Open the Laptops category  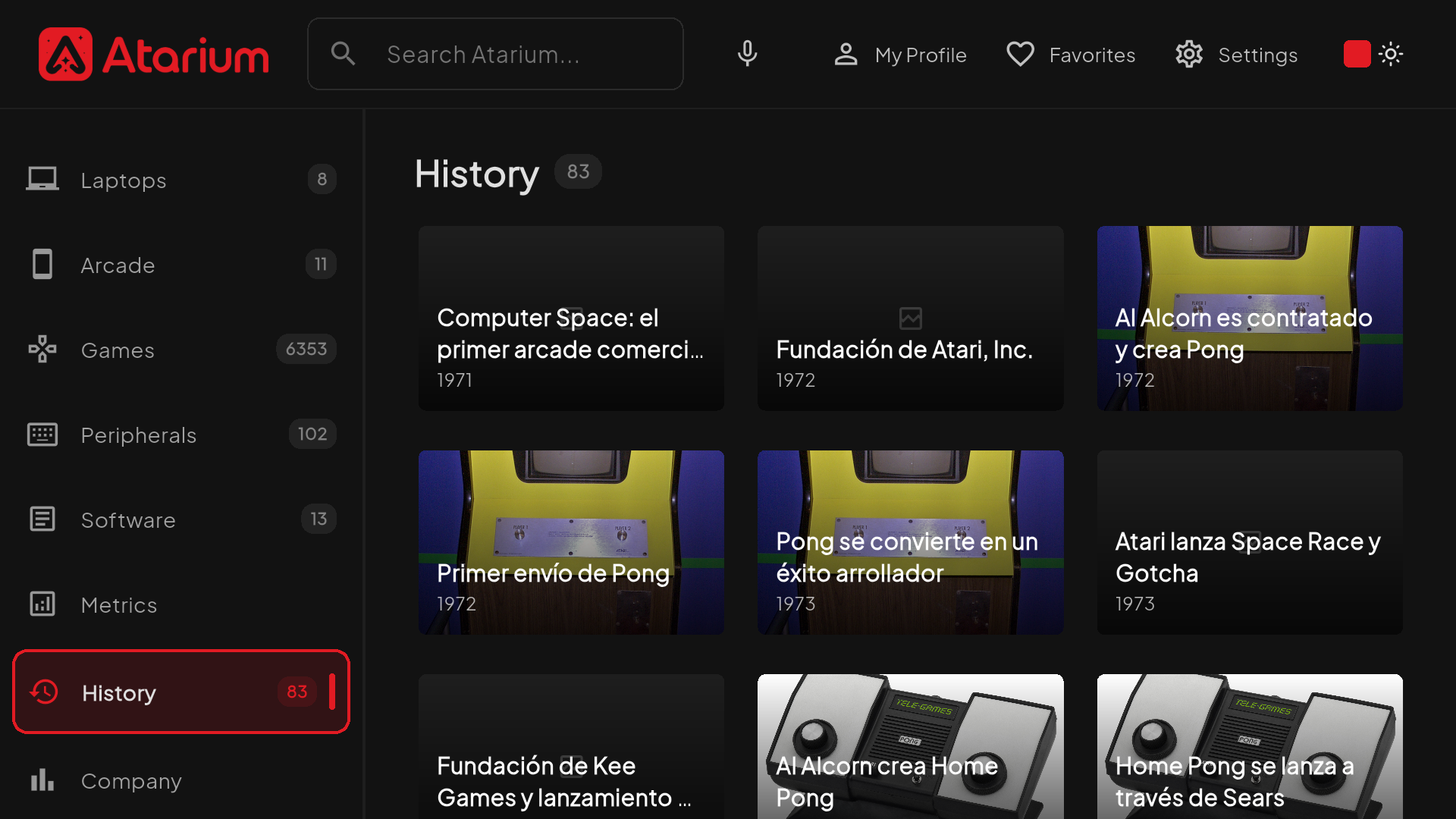(181, 180)
